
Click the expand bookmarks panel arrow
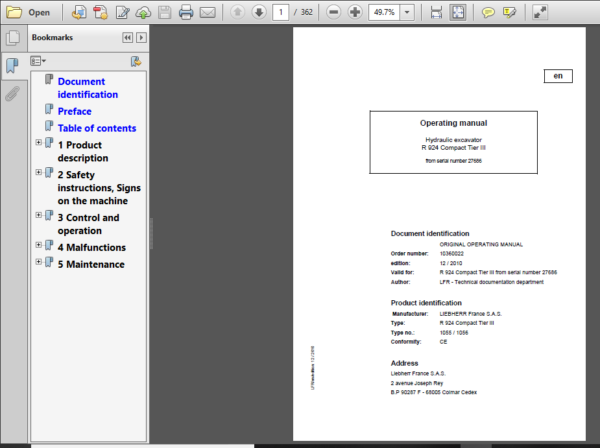[141, 37]
